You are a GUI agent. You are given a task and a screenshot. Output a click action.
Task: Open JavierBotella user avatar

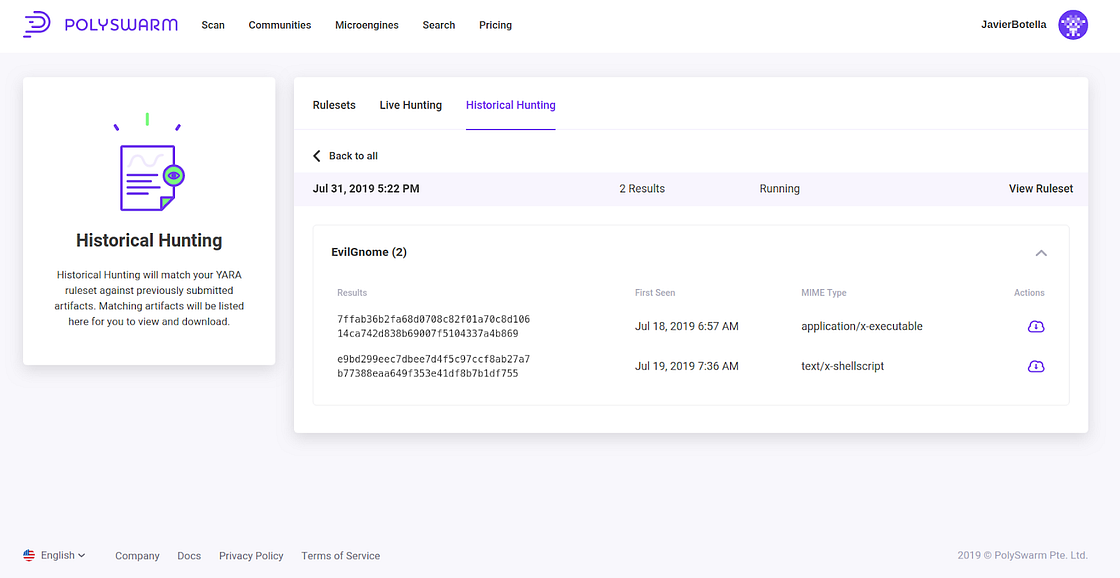[1073, 25]
